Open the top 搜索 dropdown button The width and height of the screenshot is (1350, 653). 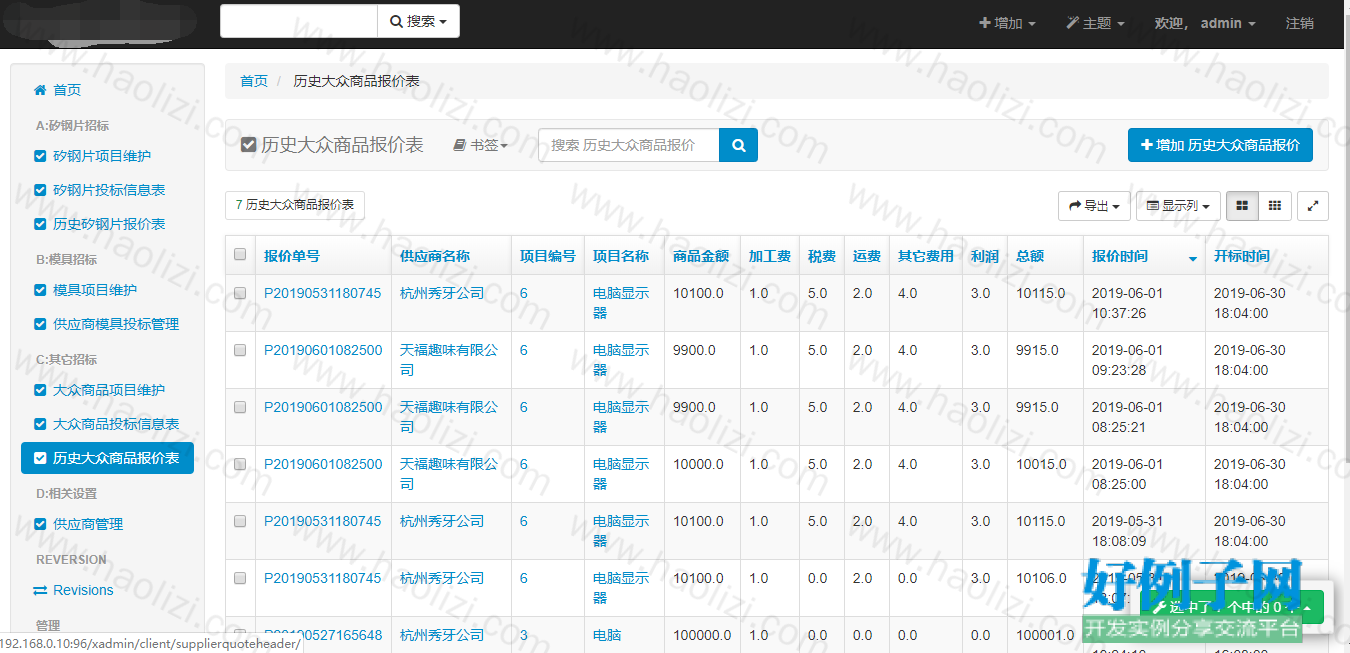pos(418,21)
